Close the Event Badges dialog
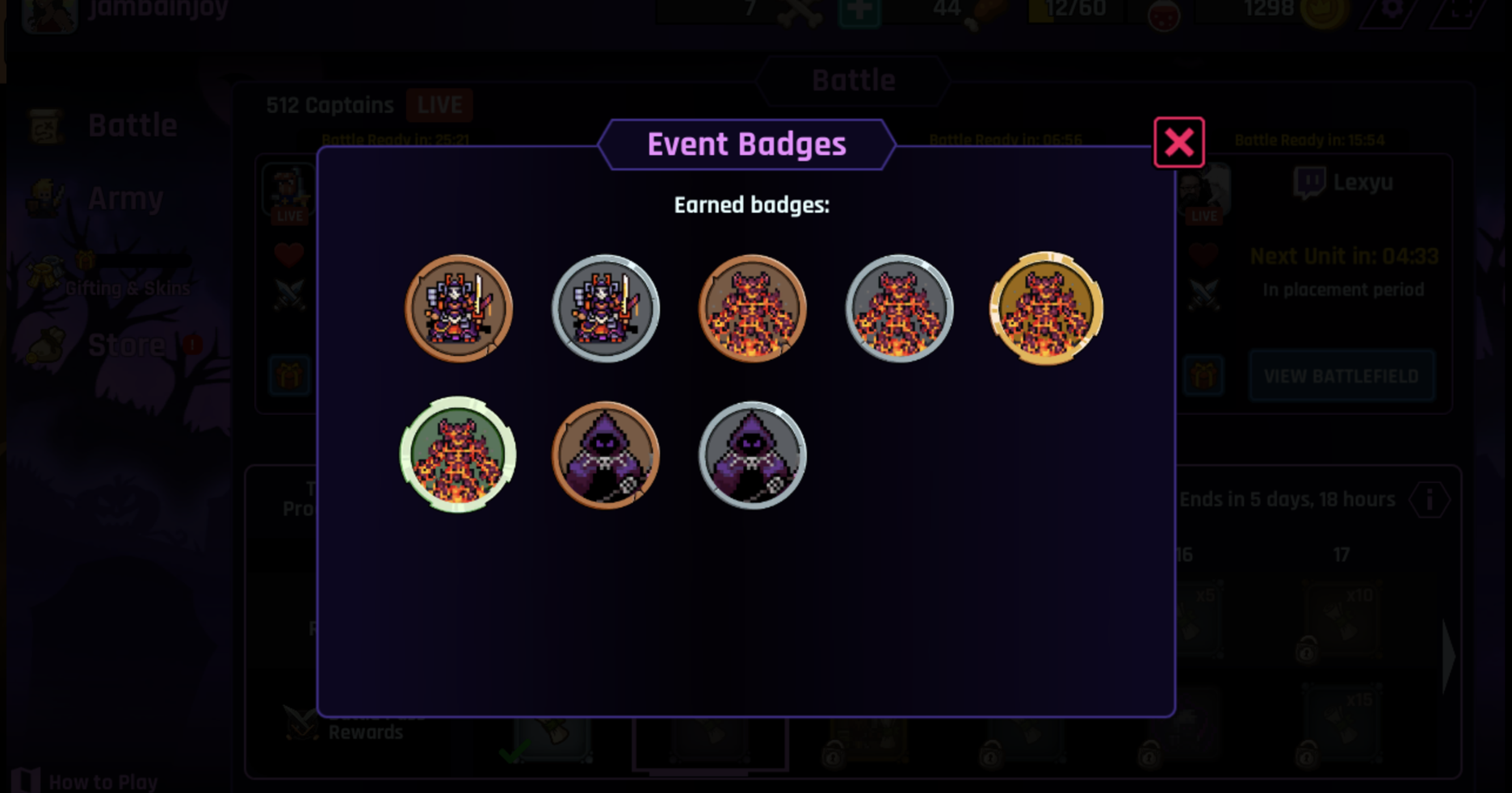 (x=1178, y=143)
